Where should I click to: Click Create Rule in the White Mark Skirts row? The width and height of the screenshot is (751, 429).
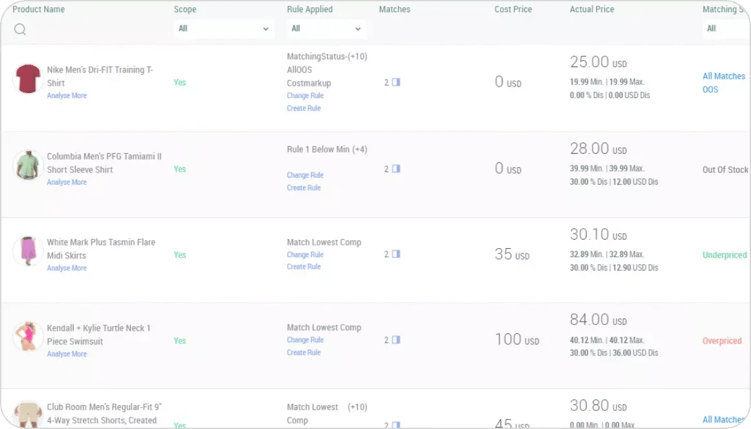(304, 267)
